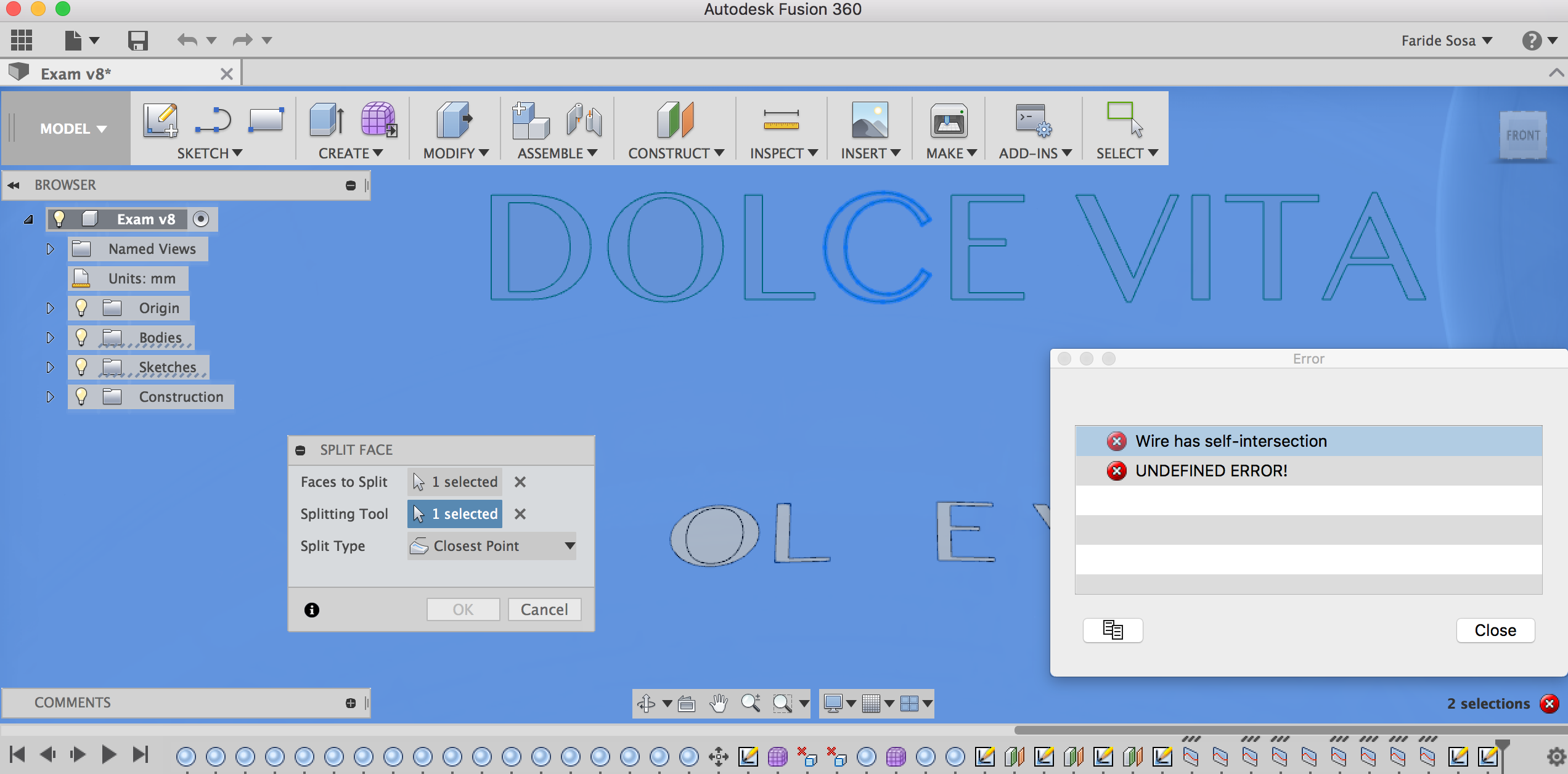Expand the Sketches tree node

click(x=50, y=367)
